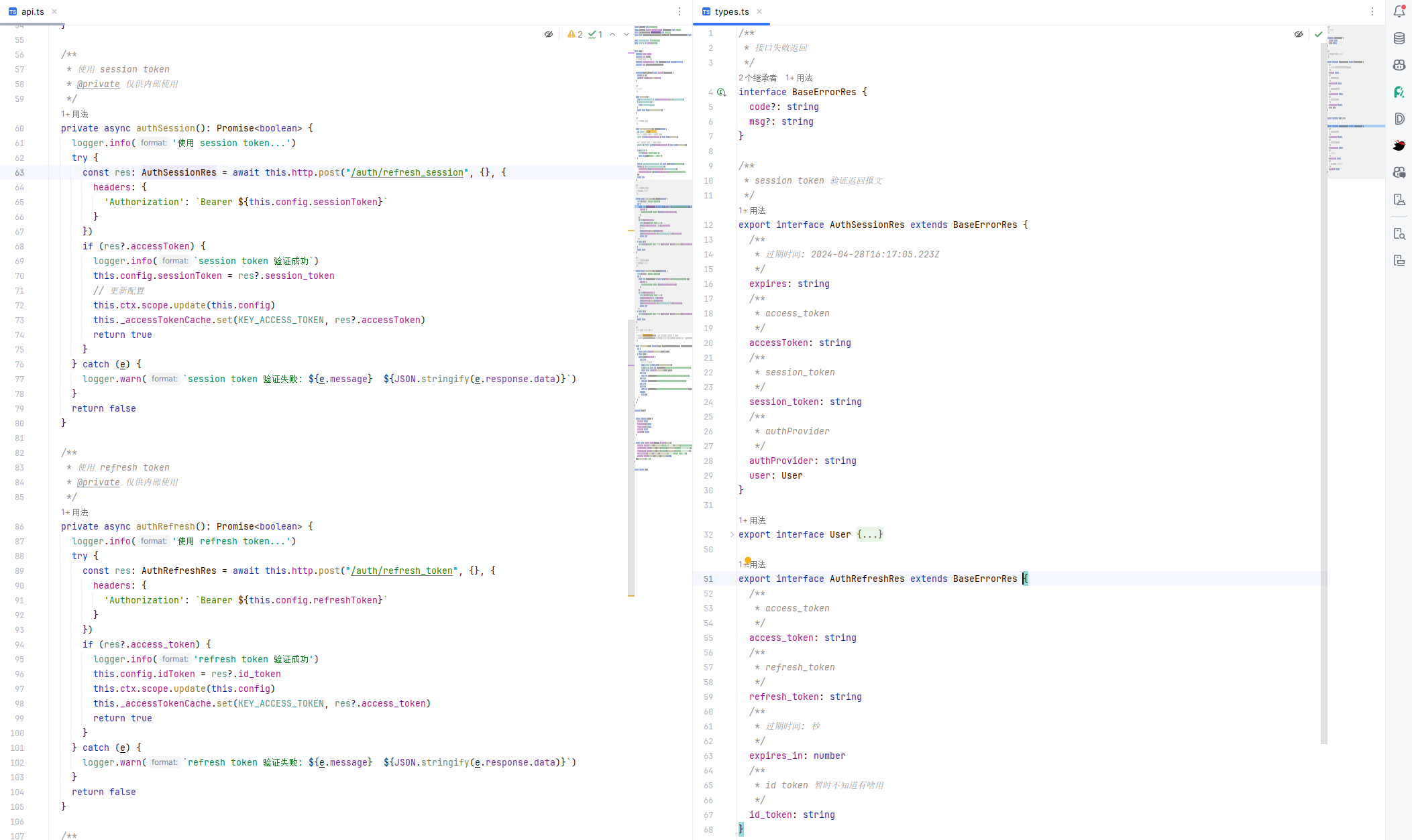Open the green Fitten Code assistant panel
This screenshot has width=1412, height=840.
coord(1399,92)
